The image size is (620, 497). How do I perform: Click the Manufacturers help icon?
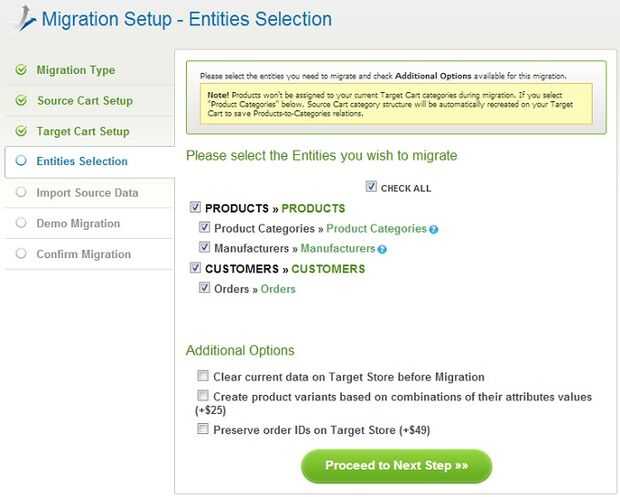(x=382, y=249)
